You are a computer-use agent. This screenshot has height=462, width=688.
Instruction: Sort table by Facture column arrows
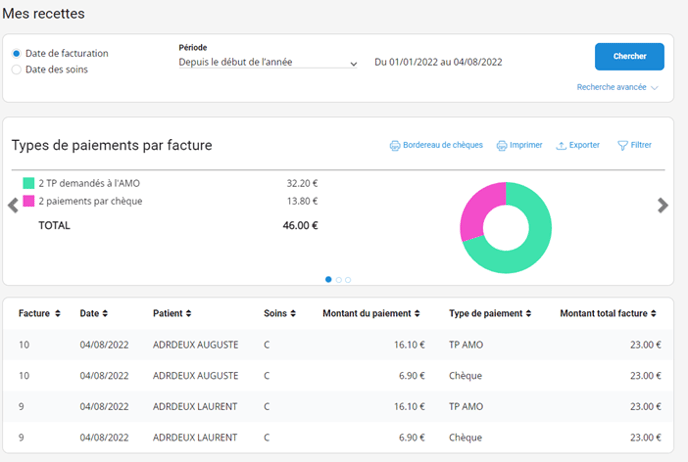(58, 314)
